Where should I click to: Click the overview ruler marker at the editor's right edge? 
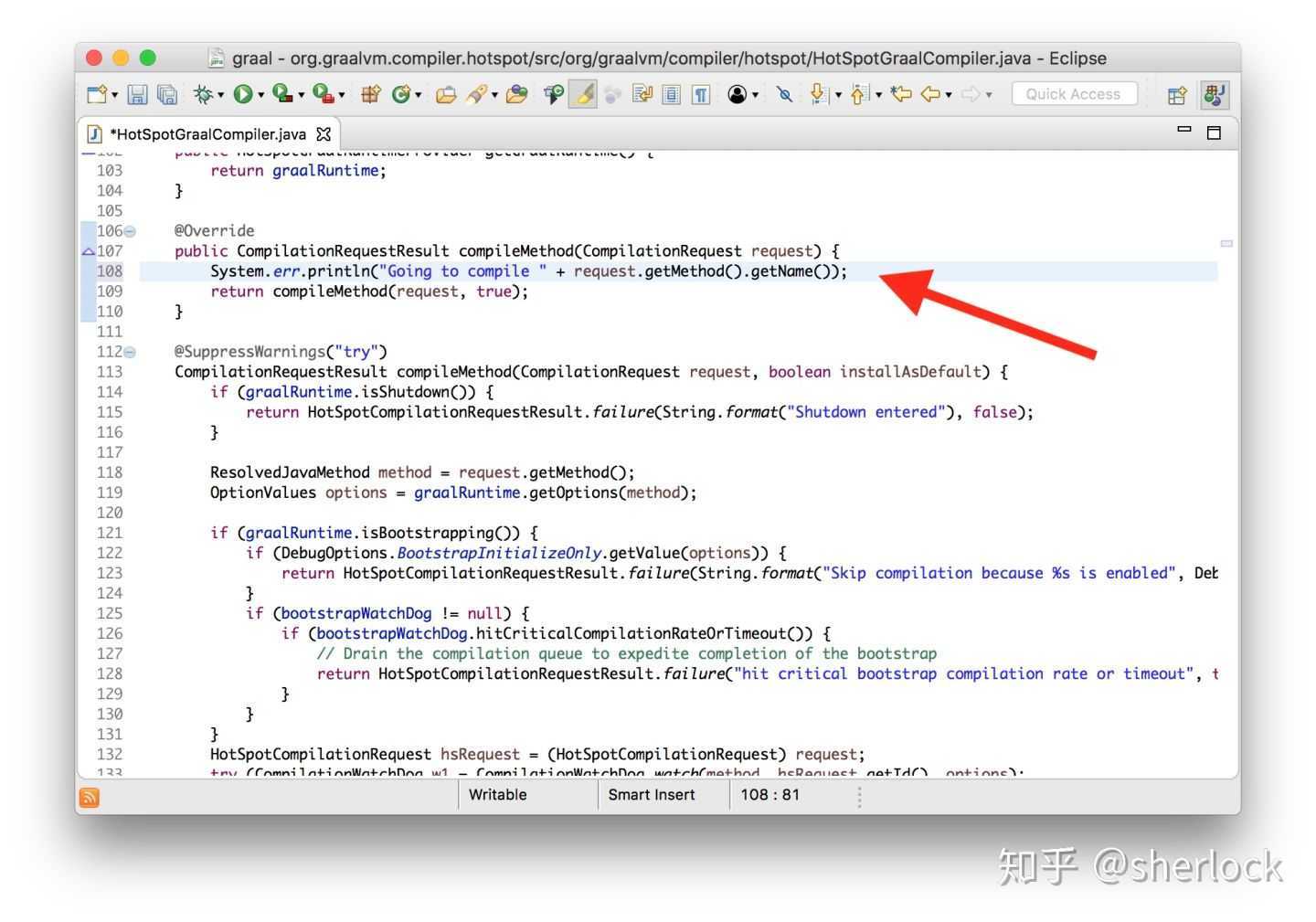click(x=1226, y=243)
